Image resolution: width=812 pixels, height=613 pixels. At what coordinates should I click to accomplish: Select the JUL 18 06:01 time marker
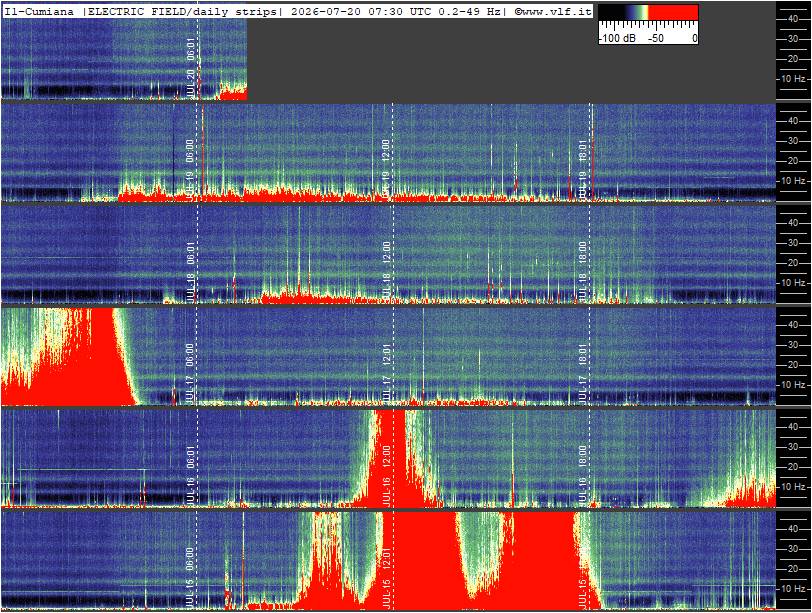coord(191,271)
